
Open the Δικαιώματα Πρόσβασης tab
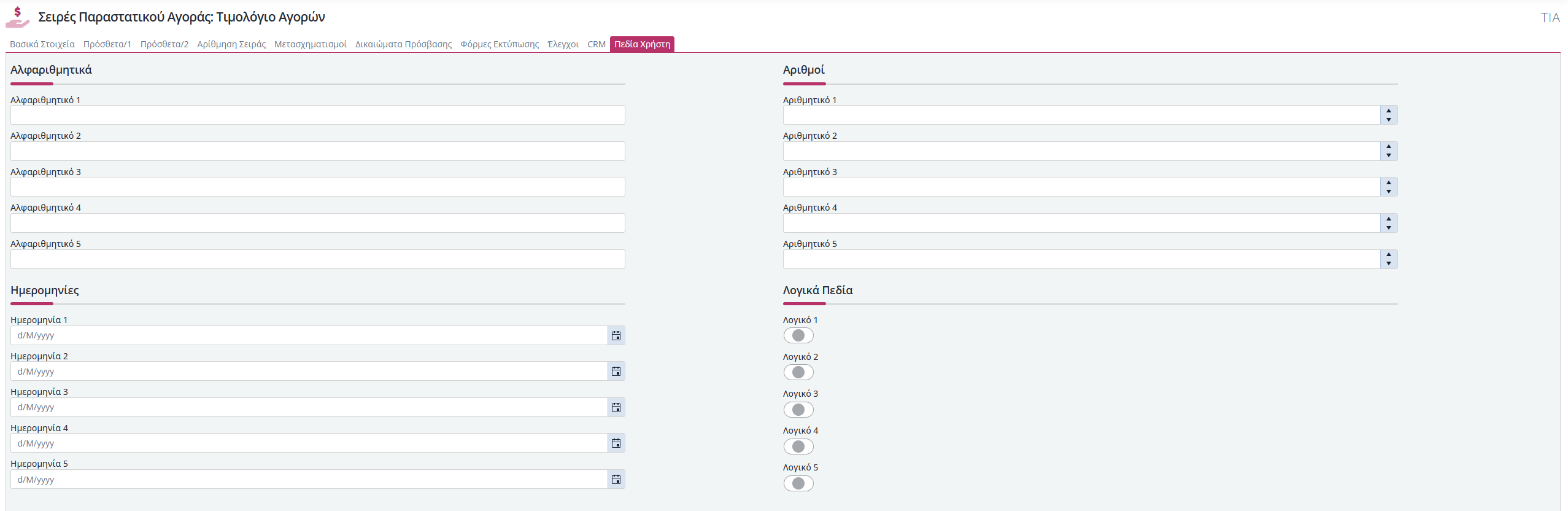click(x=404, y=44)
